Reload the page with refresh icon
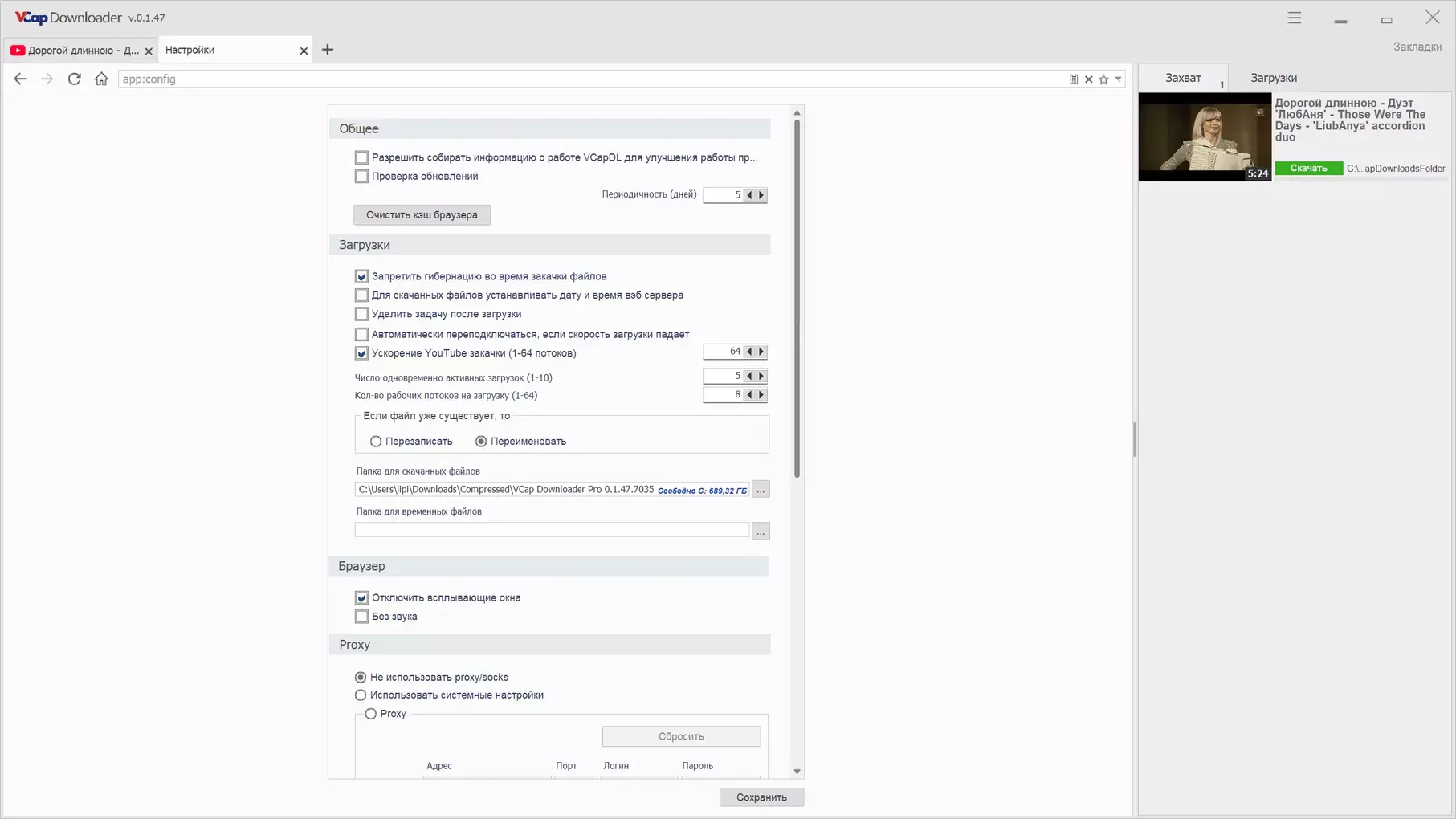The height and width of the screenshot is (819, 1456). point(74,79)
